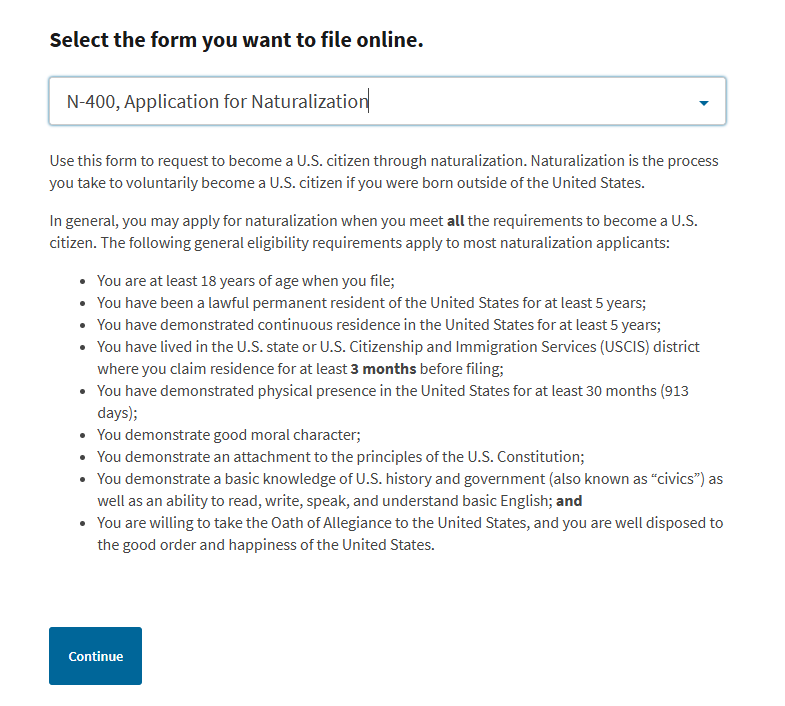
Task: Click the bolded 'and' after basic English
Action: coord(570,501)
